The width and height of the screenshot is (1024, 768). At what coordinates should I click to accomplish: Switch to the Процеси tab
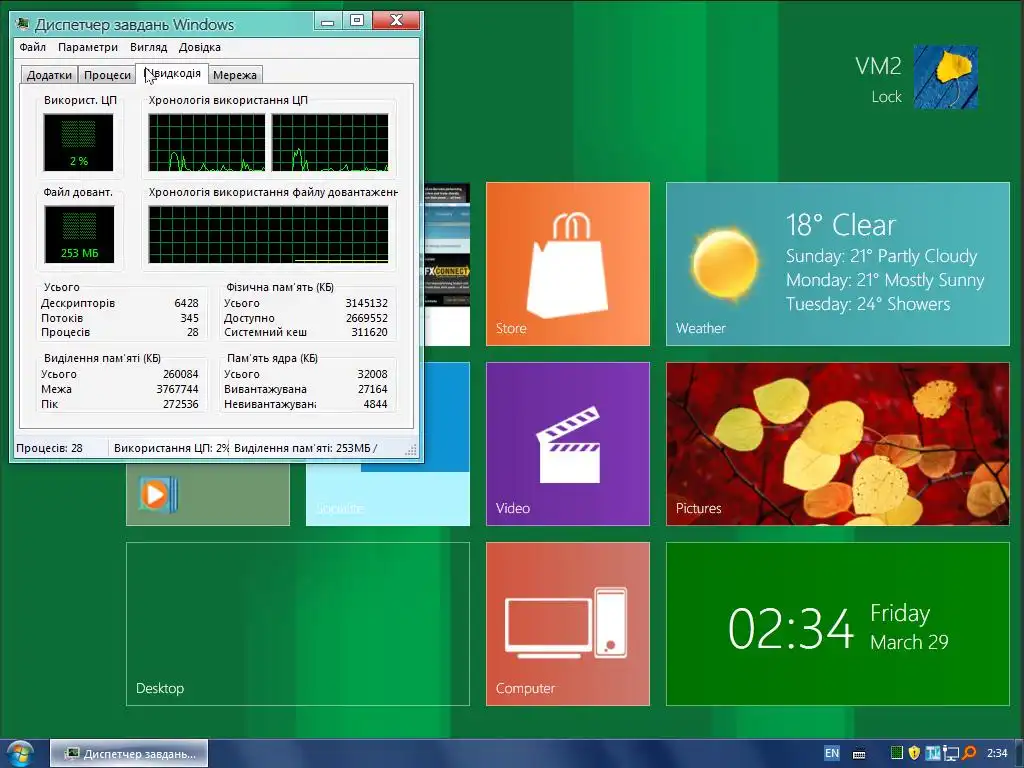point(107,75)
